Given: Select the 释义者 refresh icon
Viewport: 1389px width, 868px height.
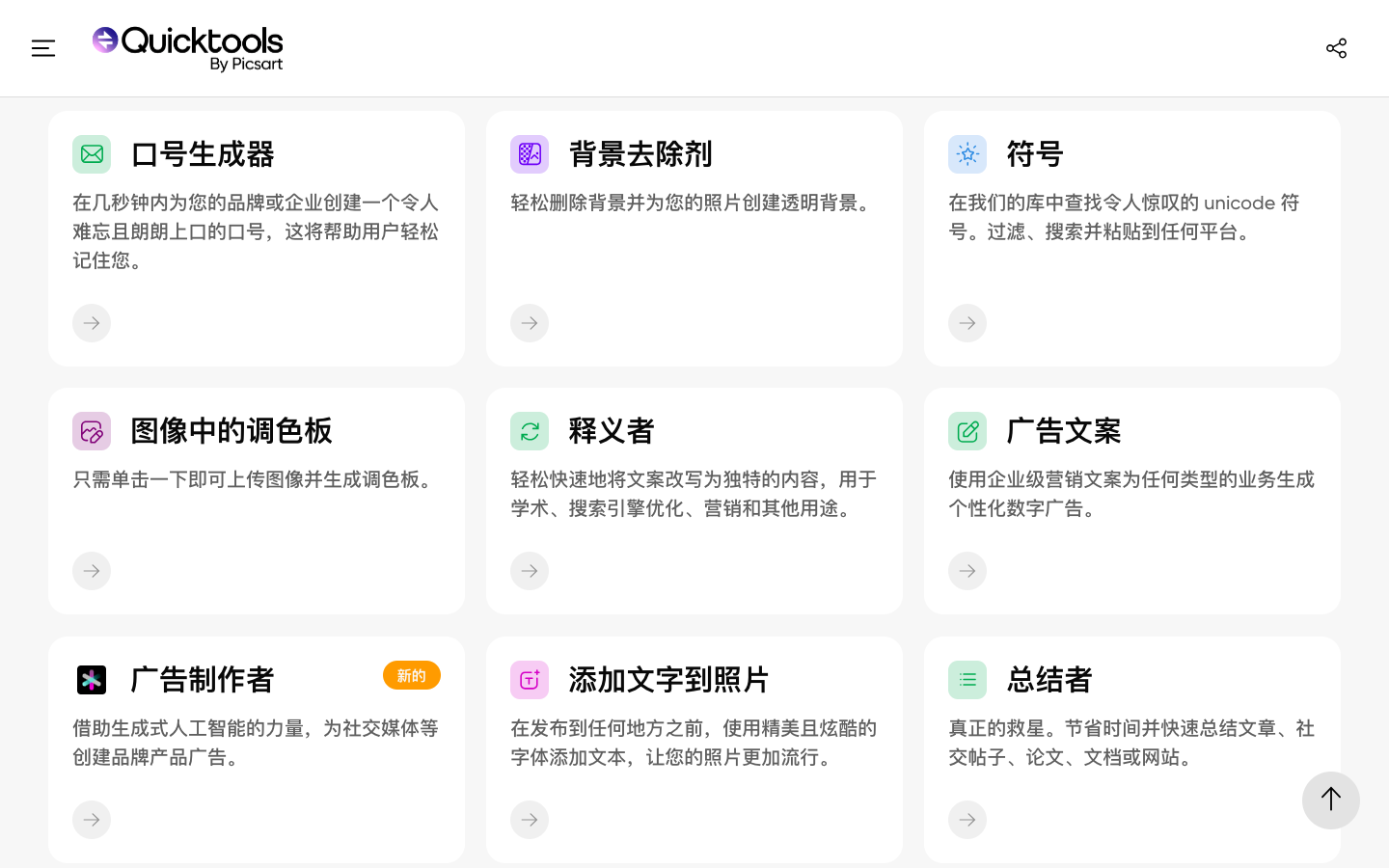Looking at the screenshot, I should click(530, 431).
